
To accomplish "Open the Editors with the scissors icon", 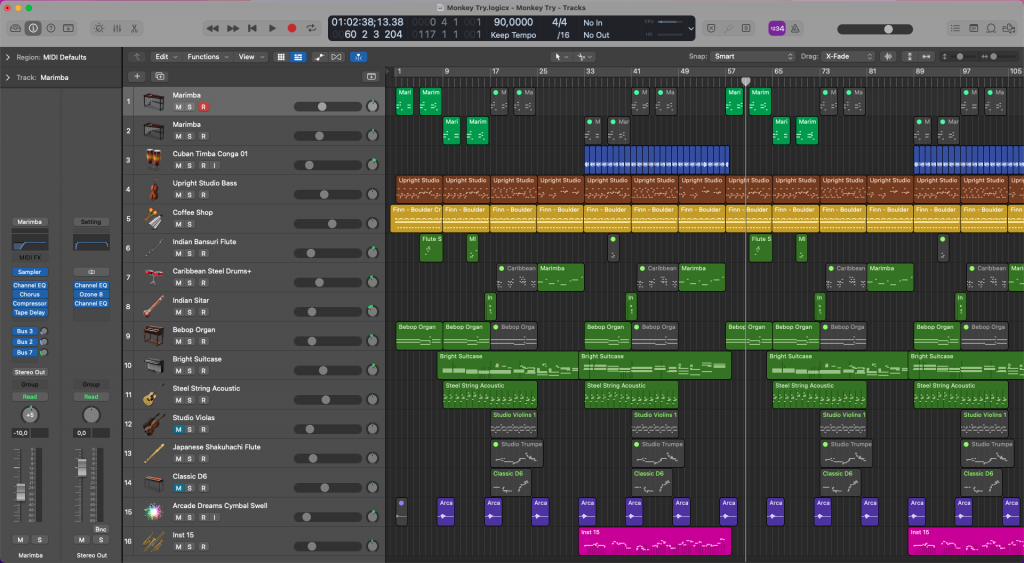I will [134, 28].
